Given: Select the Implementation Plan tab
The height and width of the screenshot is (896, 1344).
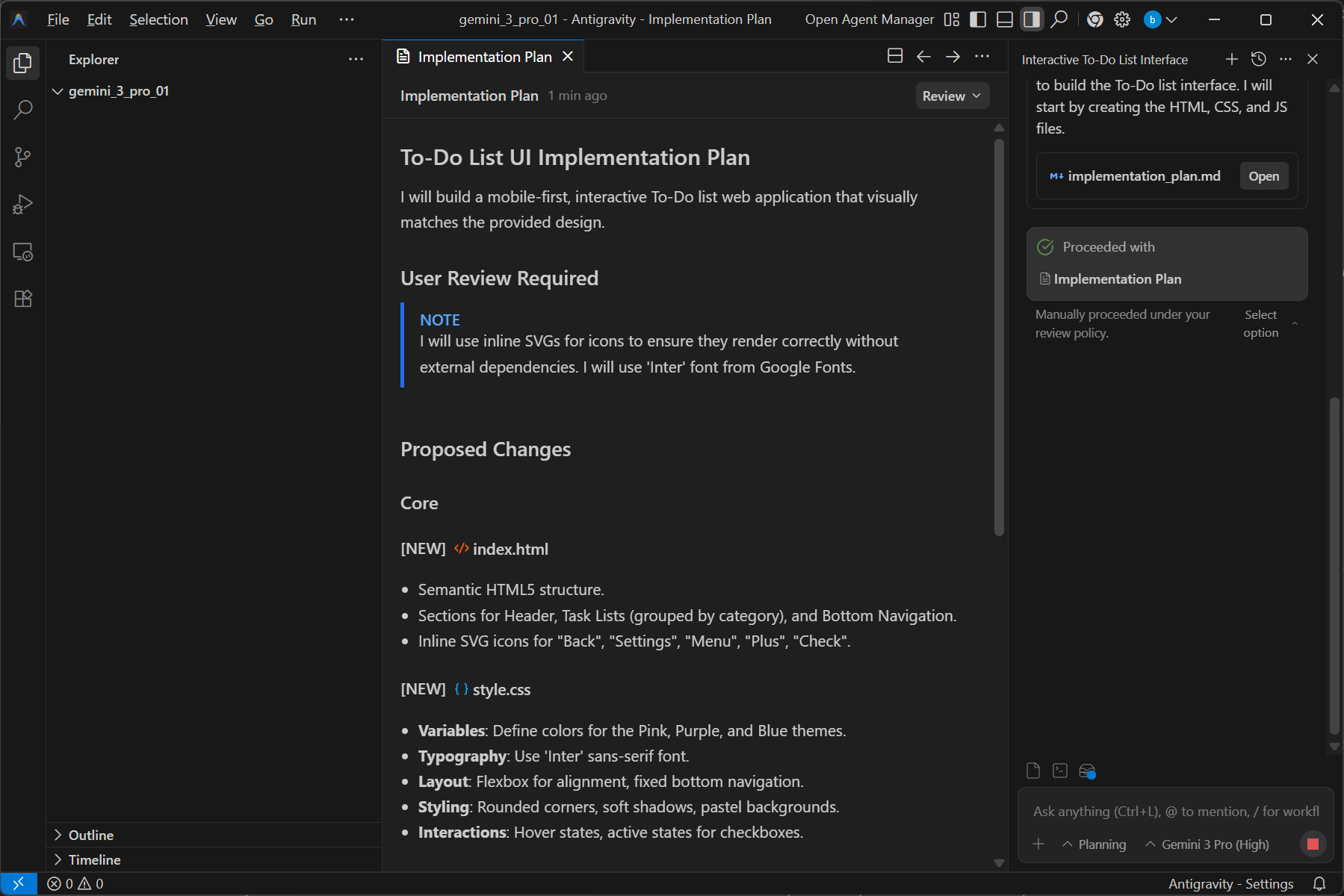Looking at the screenshot, I should click(484, 57).
